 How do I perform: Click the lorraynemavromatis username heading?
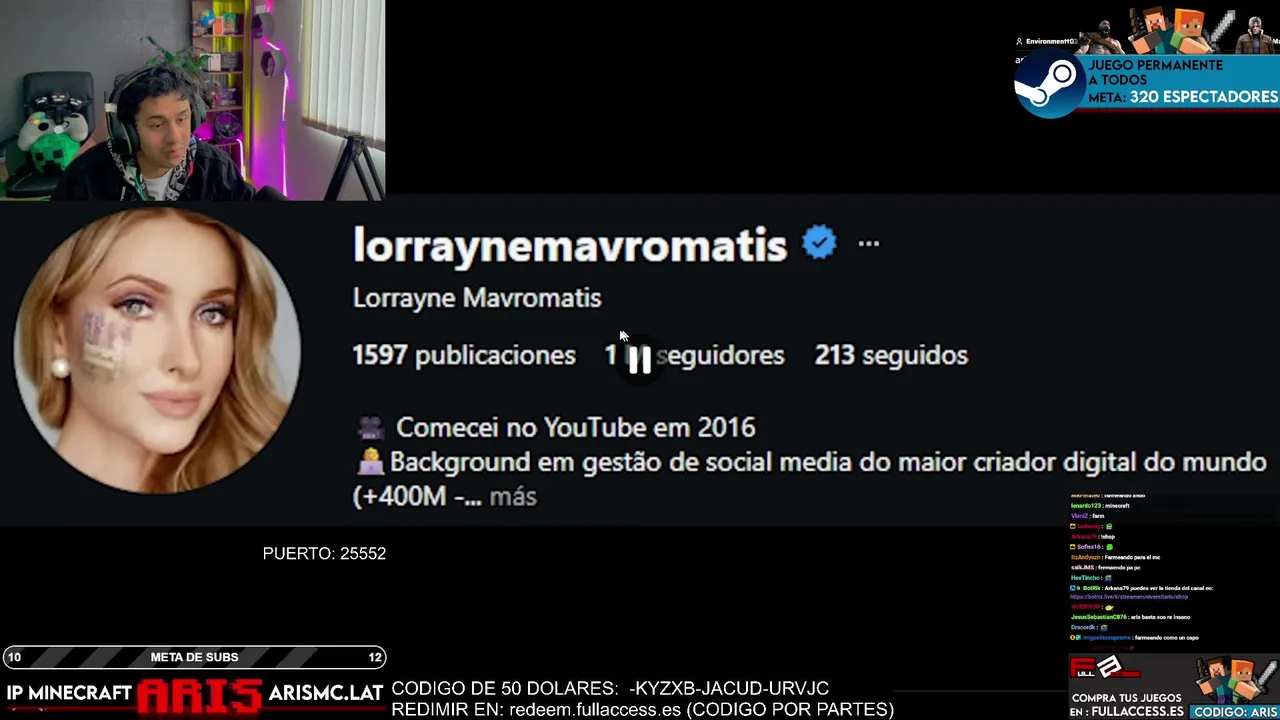[570, 245]
